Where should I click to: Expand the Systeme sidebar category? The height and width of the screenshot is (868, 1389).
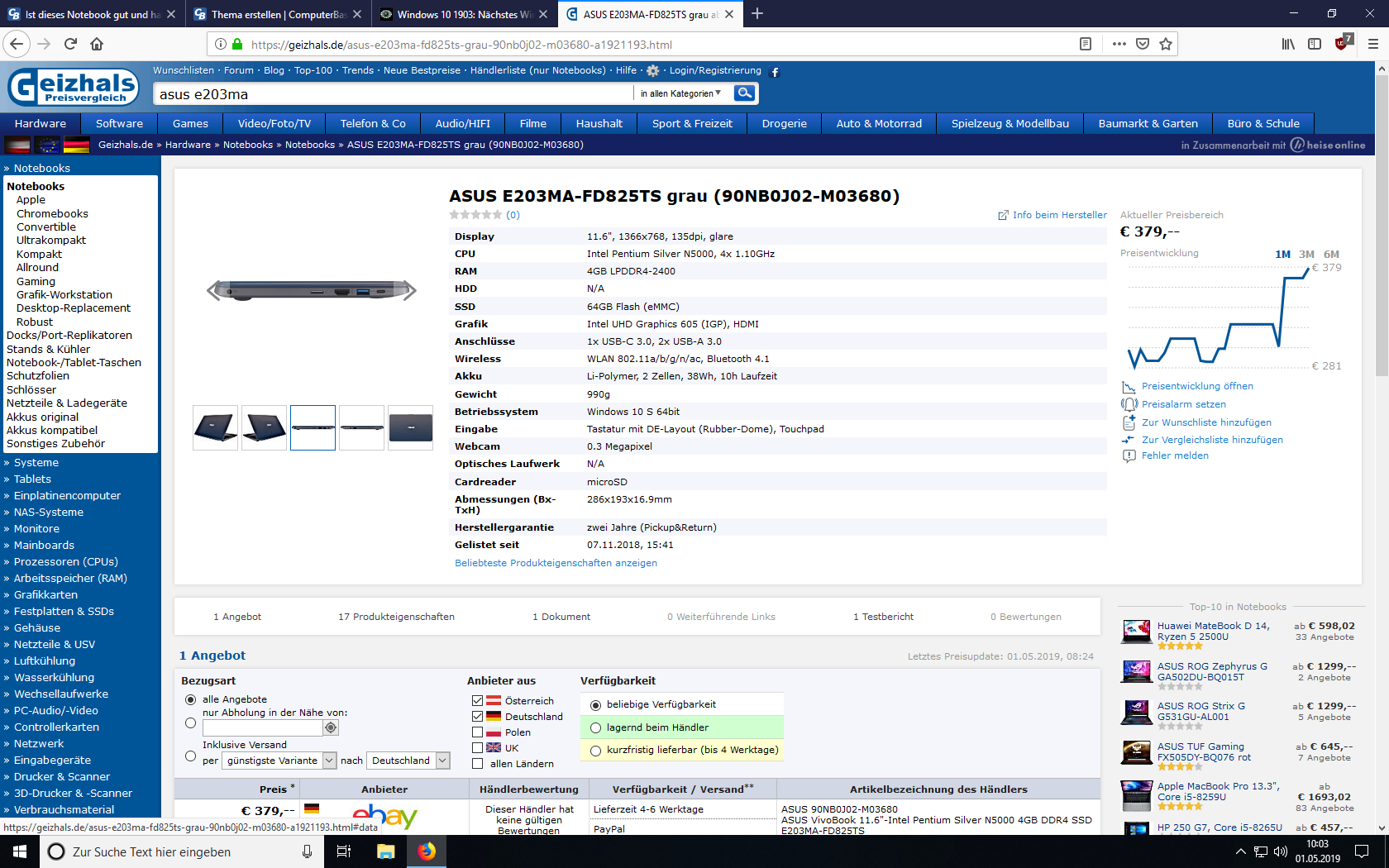[x=36, y=463]
